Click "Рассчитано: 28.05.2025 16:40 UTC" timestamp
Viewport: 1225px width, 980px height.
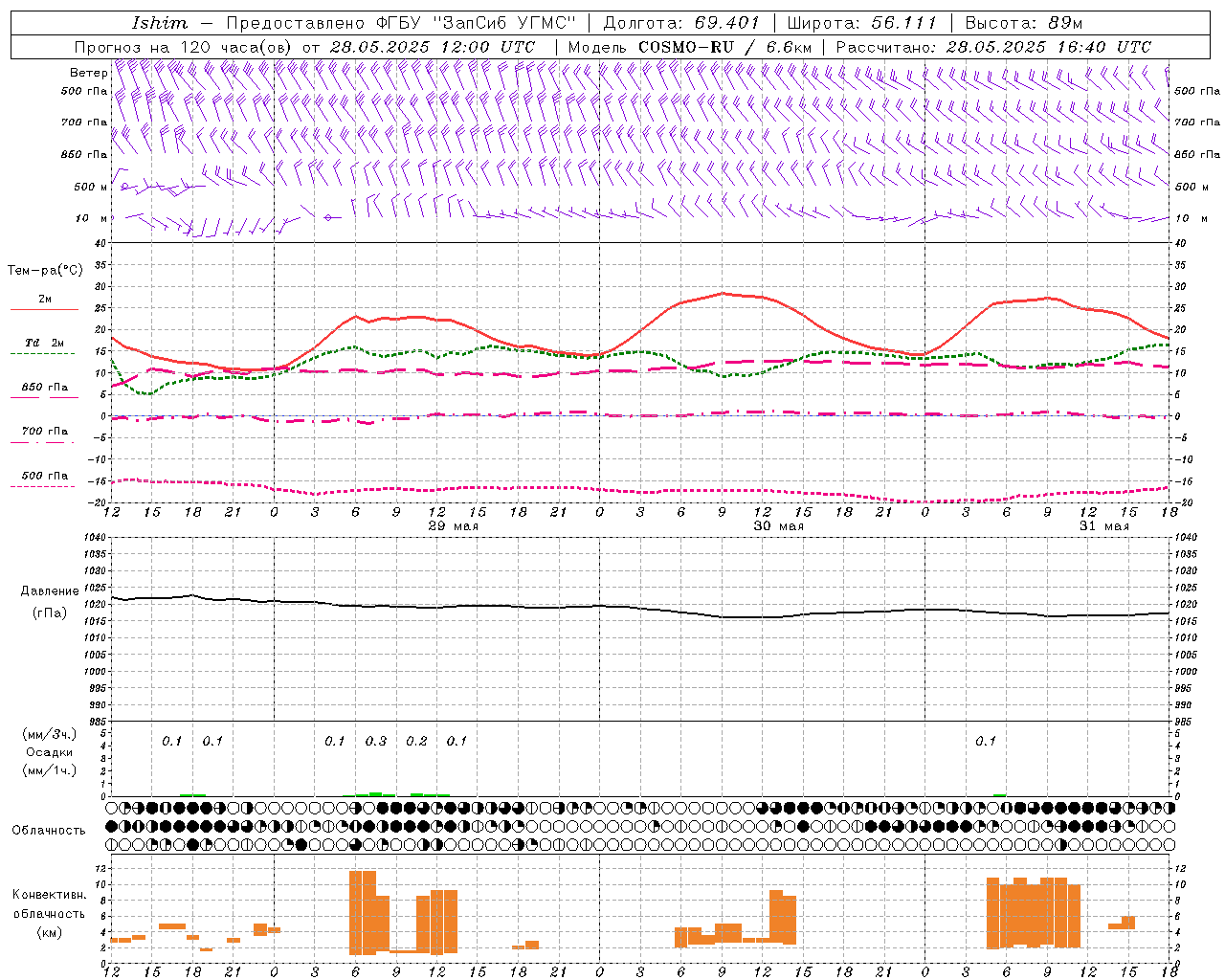point(993,47)
